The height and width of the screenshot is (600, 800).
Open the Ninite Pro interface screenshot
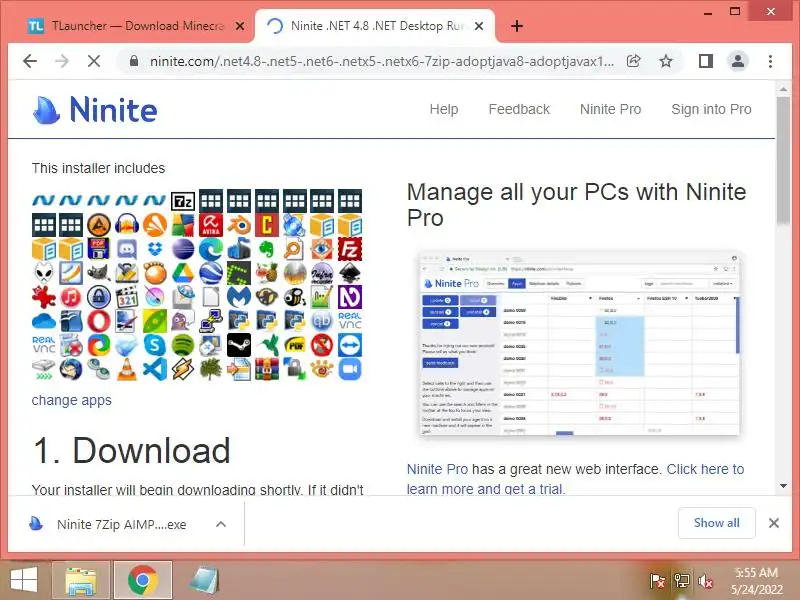tap(580, 343)
